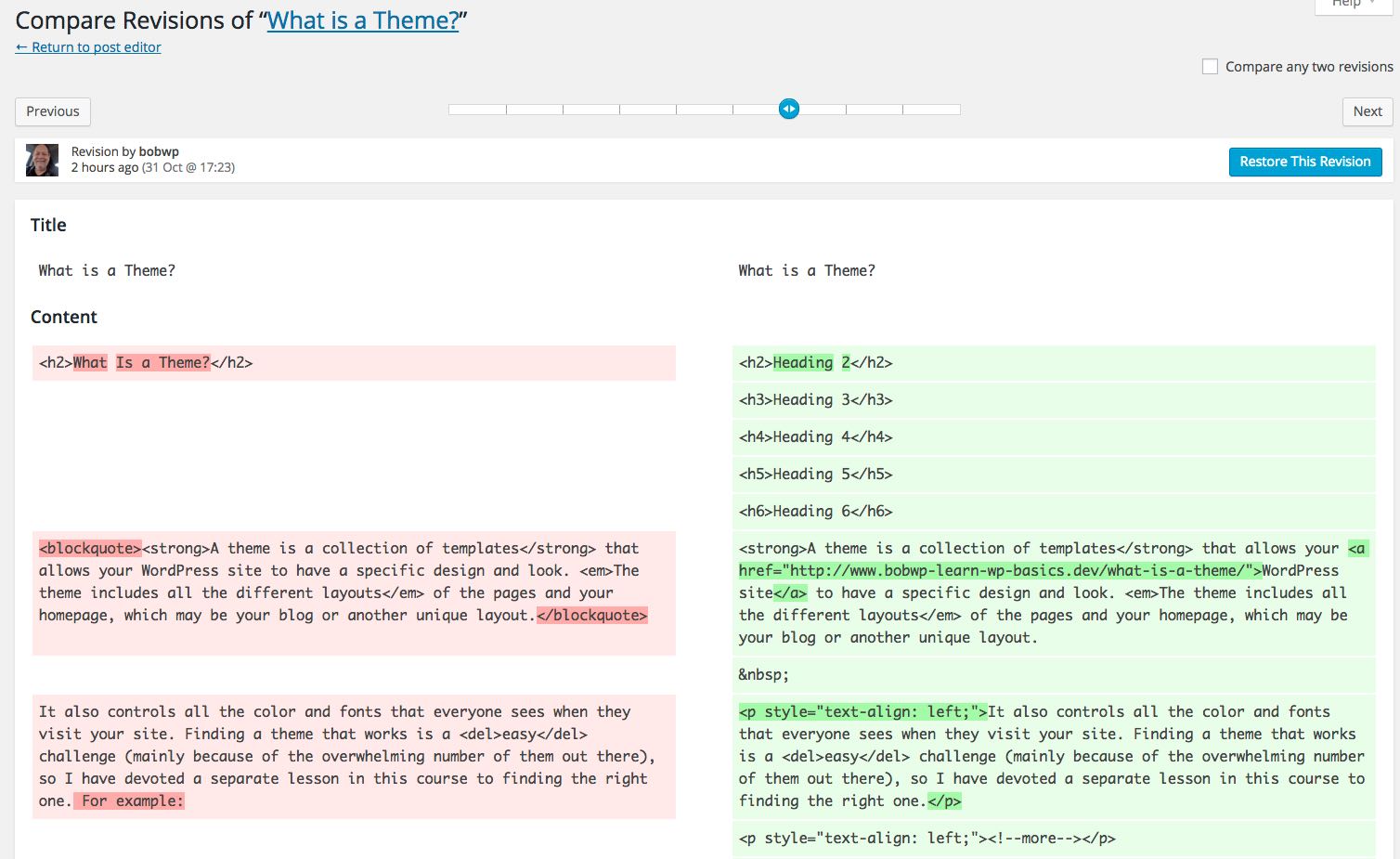Viewport: 1400px width, 859px height.
Task: Restore This Revision
Action: (x=1304, y=162)
